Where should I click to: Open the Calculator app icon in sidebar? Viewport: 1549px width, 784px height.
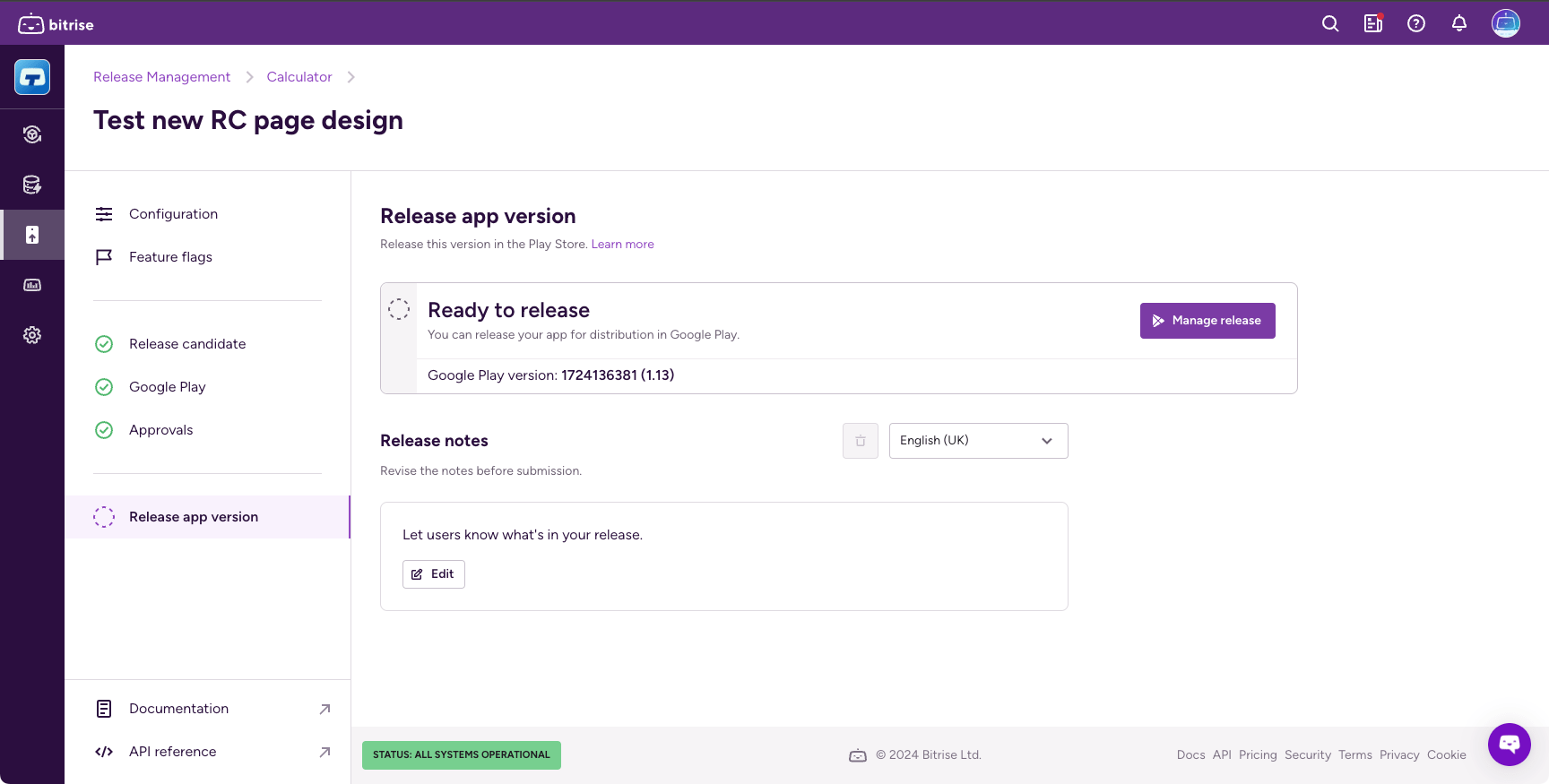[32, 78]
